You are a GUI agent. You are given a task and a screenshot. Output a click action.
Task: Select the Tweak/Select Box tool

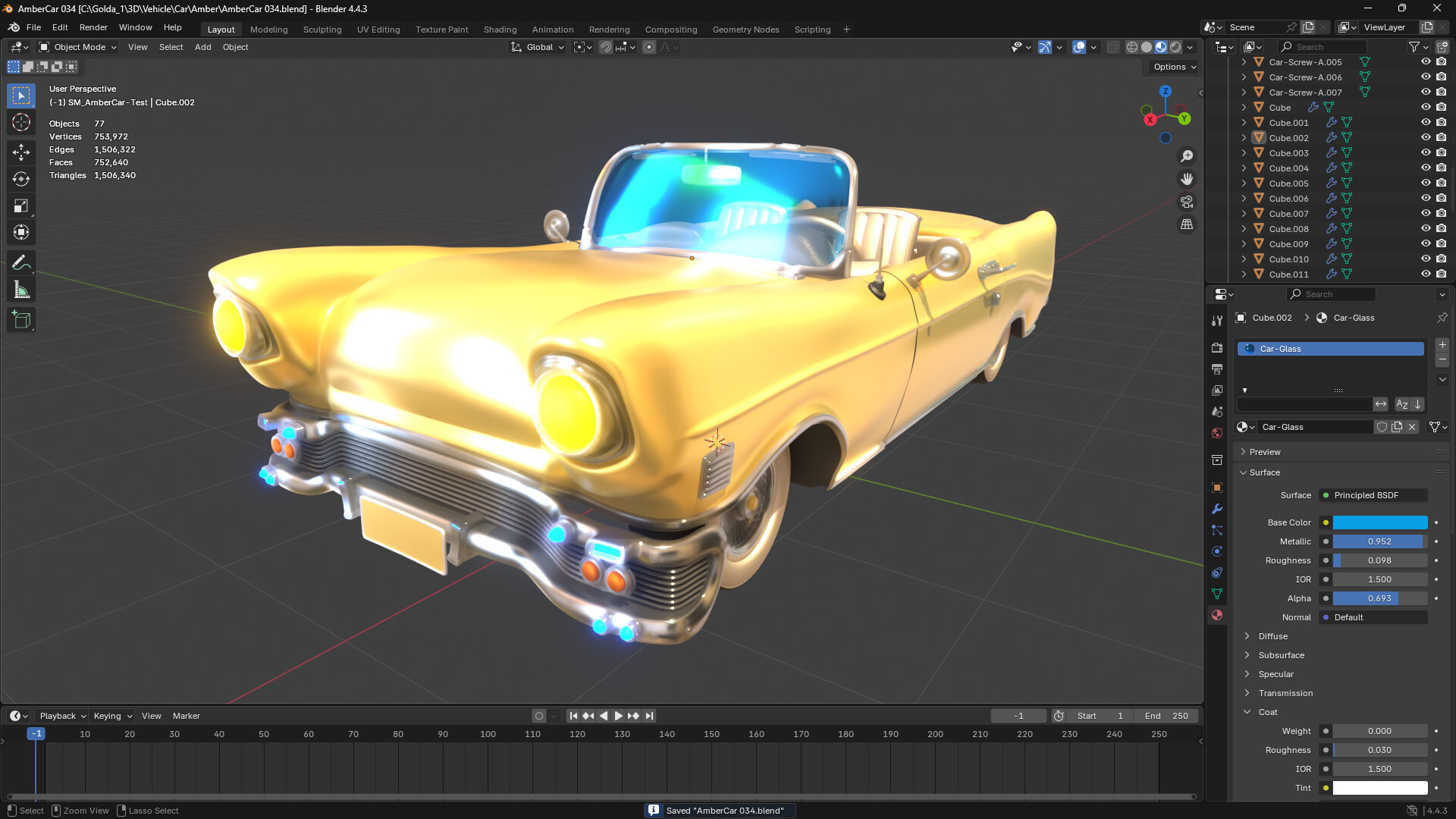tap(20, 96)
